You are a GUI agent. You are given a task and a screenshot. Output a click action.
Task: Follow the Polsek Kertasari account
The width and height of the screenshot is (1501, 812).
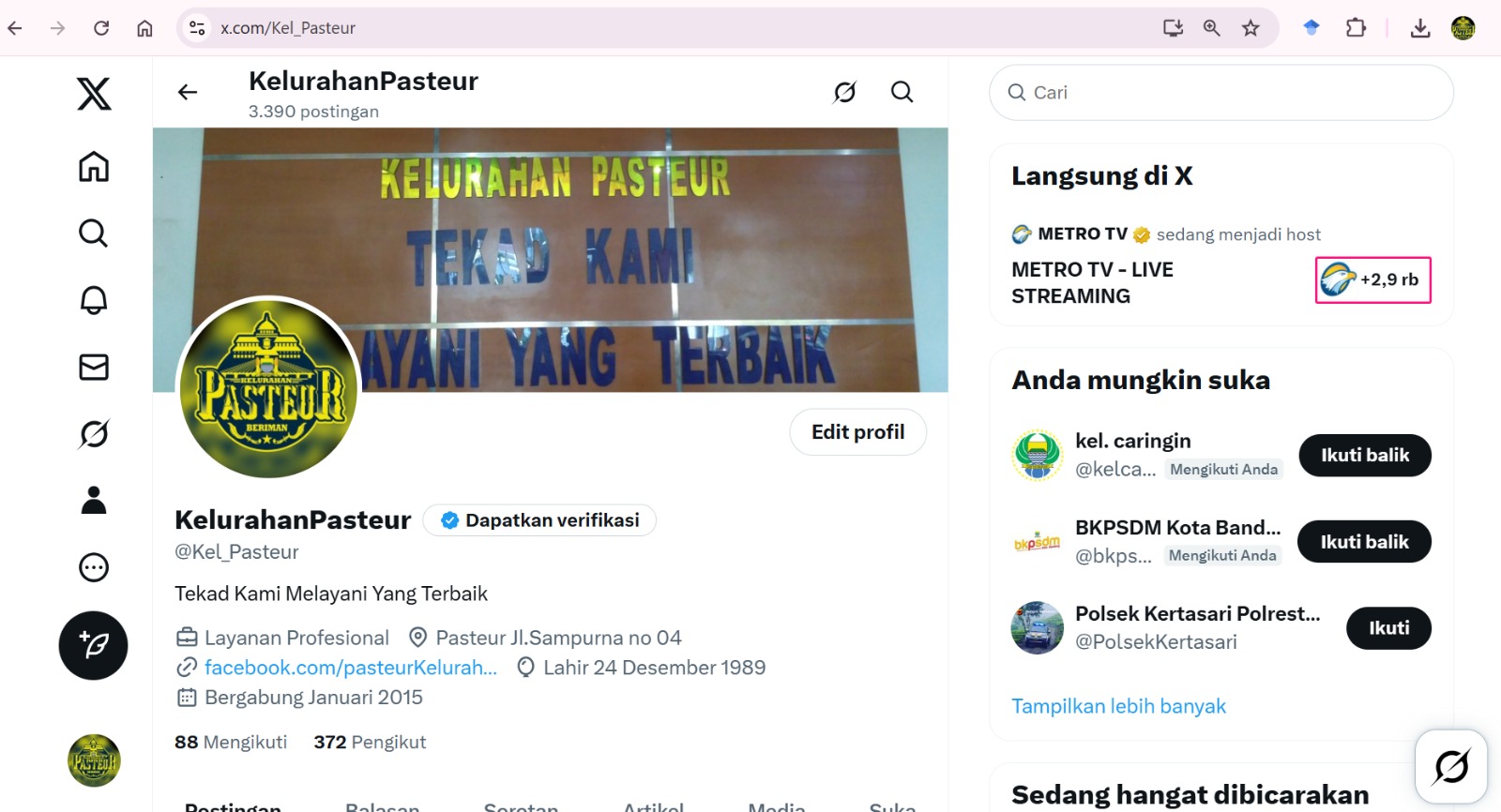[x=1388, y=628]
